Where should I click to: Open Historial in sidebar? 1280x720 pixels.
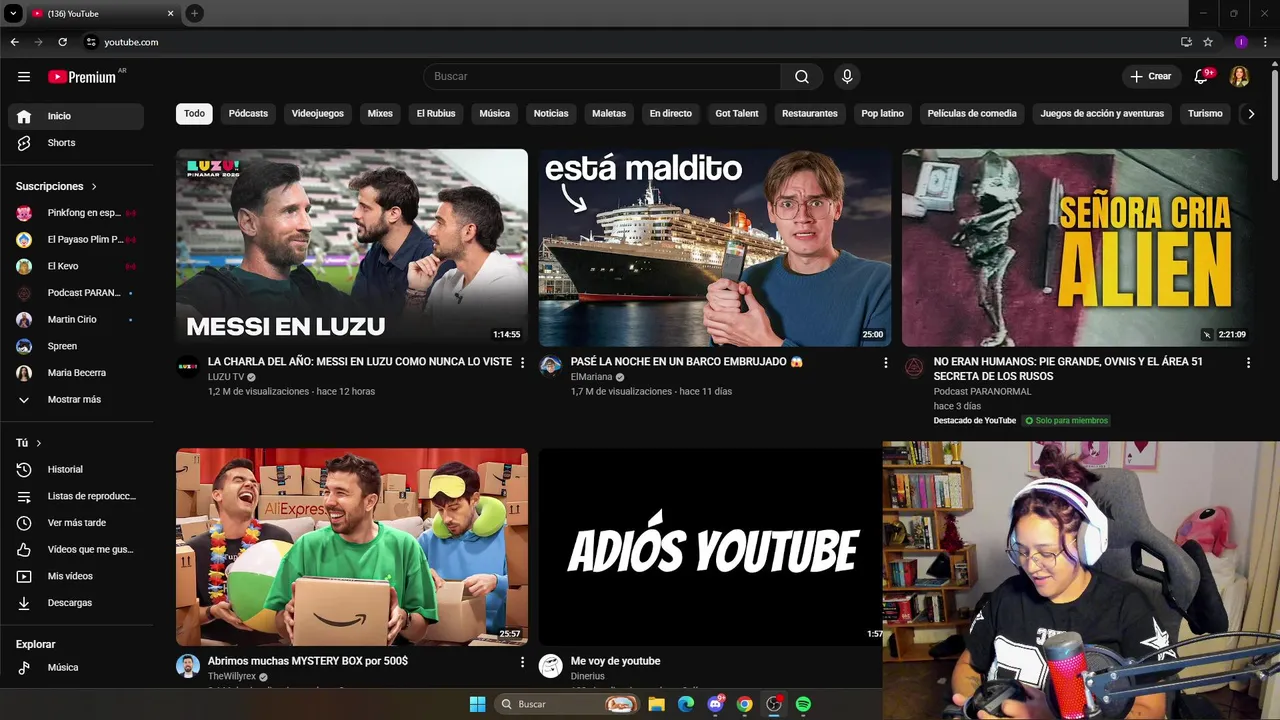[x=76, y=469]
